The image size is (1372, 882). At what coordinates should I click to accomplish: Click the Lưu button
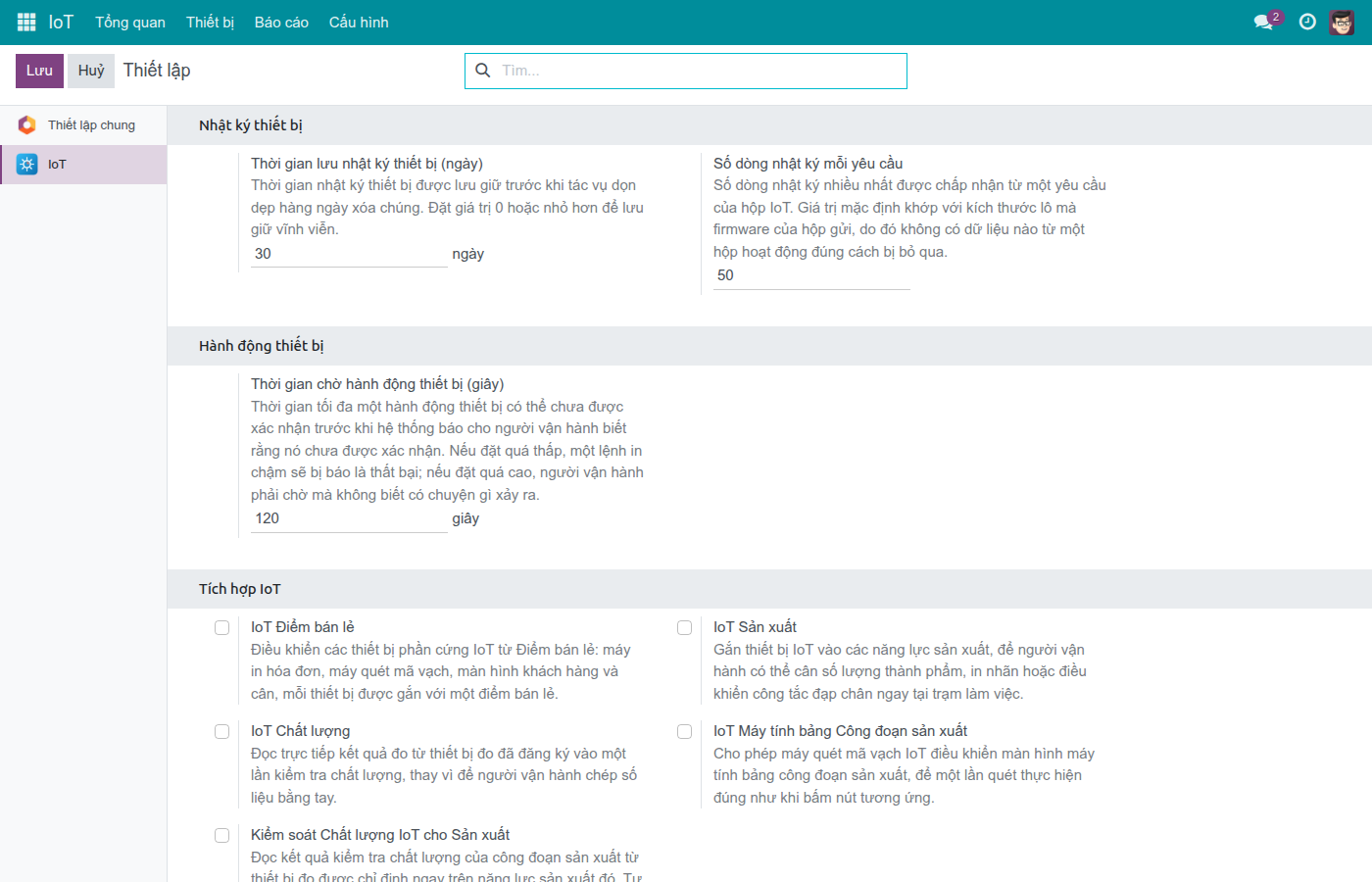click(40, 71)
